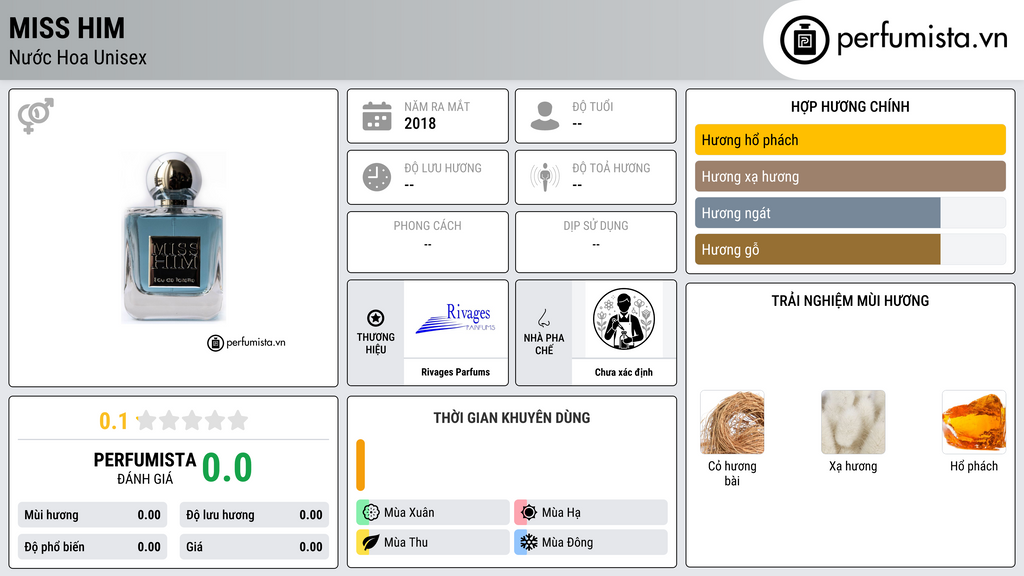Click the star badge Thương hiệu icon
This screenshot has height=576, width=1024.
coord(376,318)
